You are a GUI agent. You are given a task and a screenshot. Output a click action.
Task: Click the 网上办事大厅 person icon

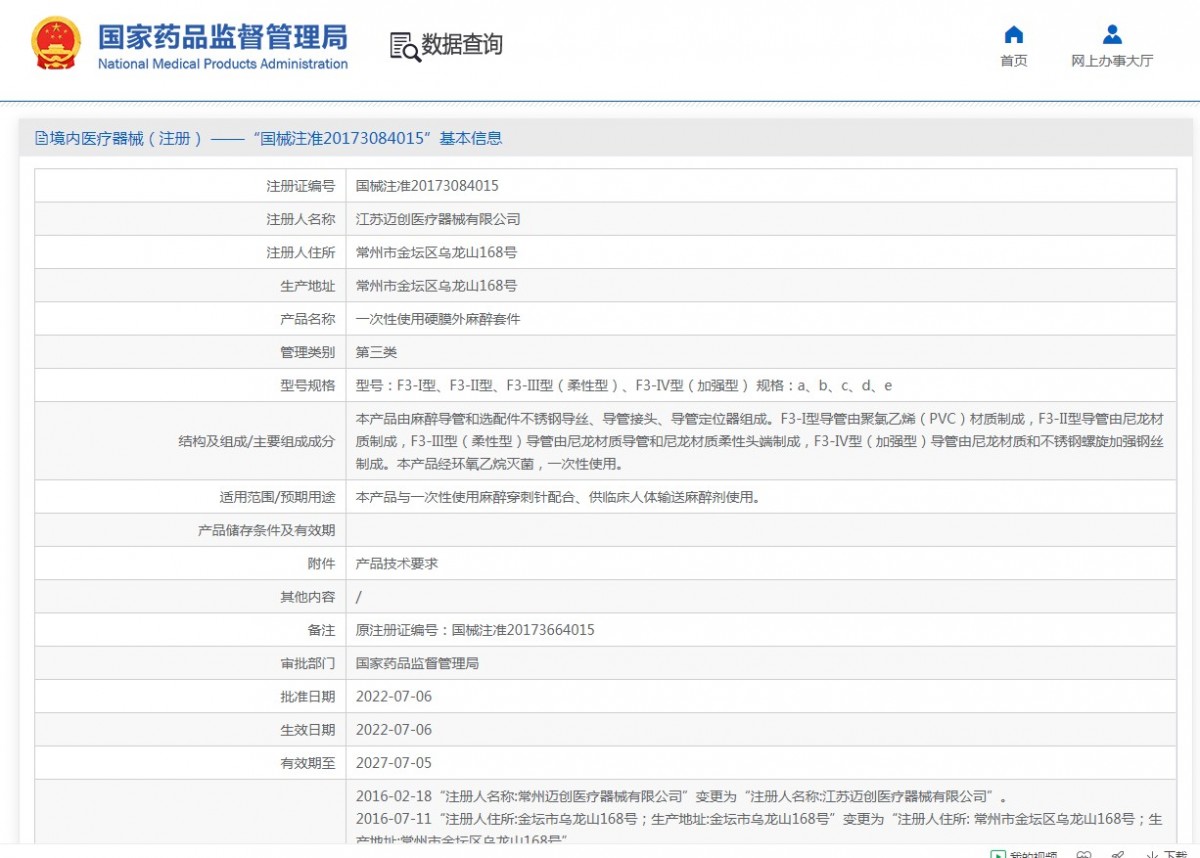[1112, 35]
